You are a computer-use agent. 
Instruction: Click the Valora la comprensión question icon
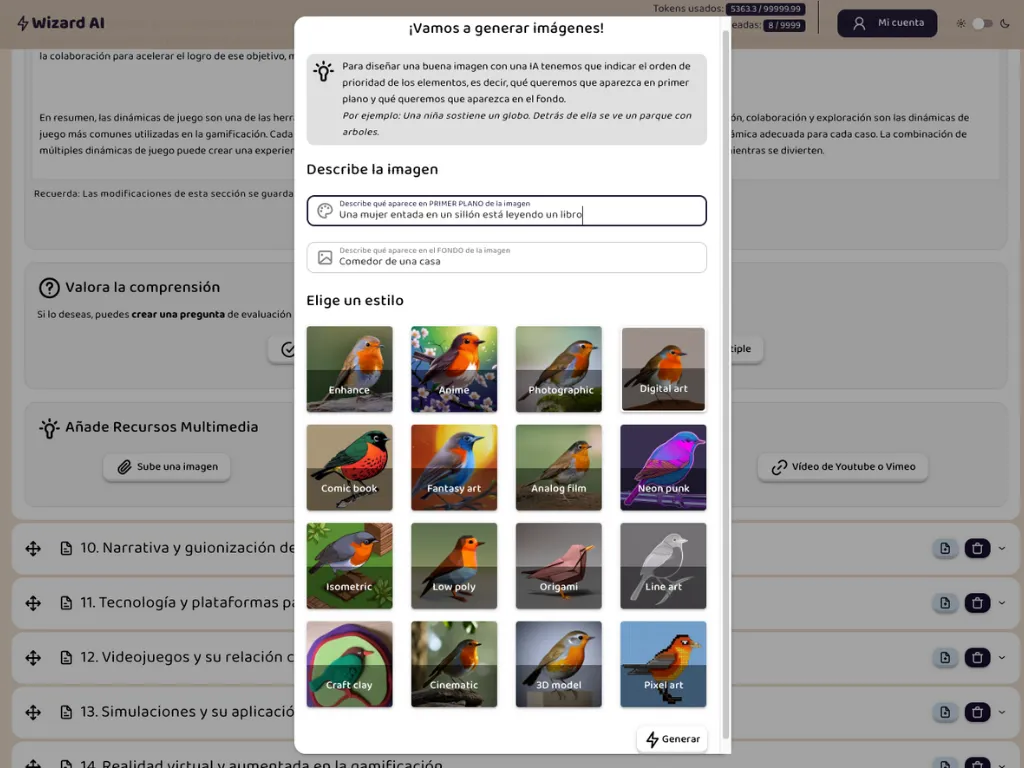click(49, 287)
